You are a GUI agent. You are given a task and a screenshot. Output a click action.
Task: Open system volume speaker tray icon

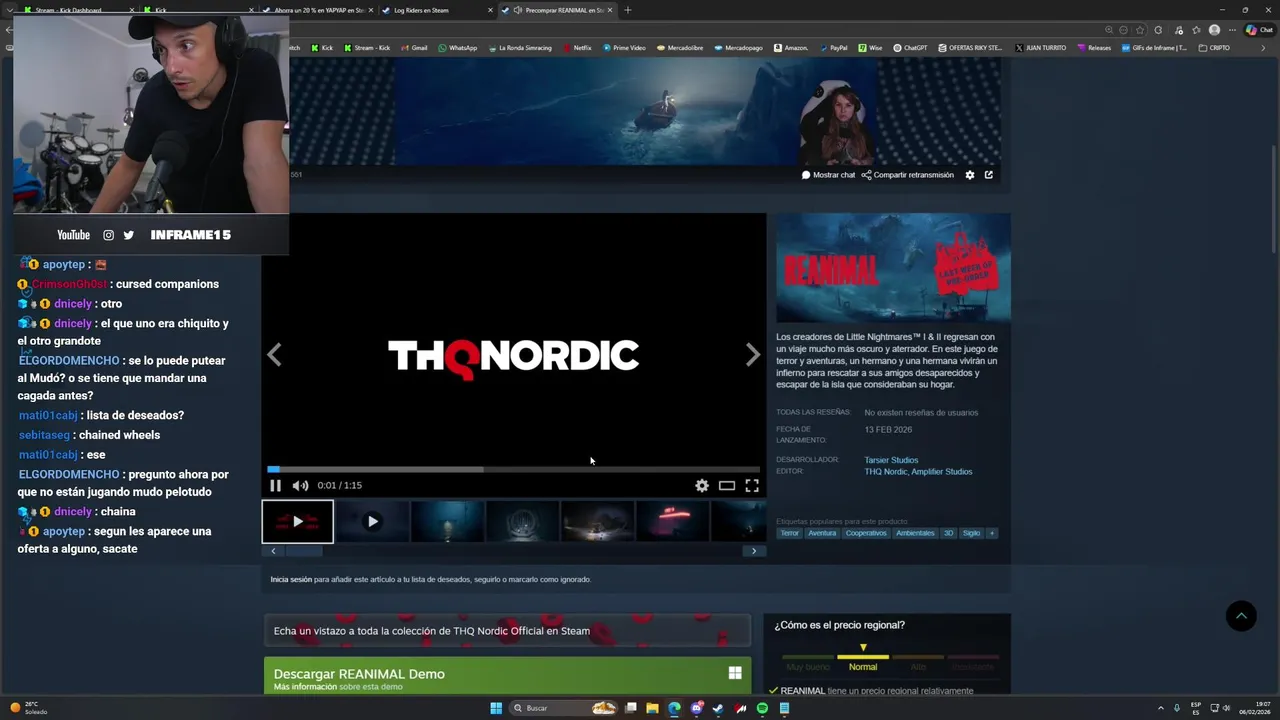point(1228,708)
